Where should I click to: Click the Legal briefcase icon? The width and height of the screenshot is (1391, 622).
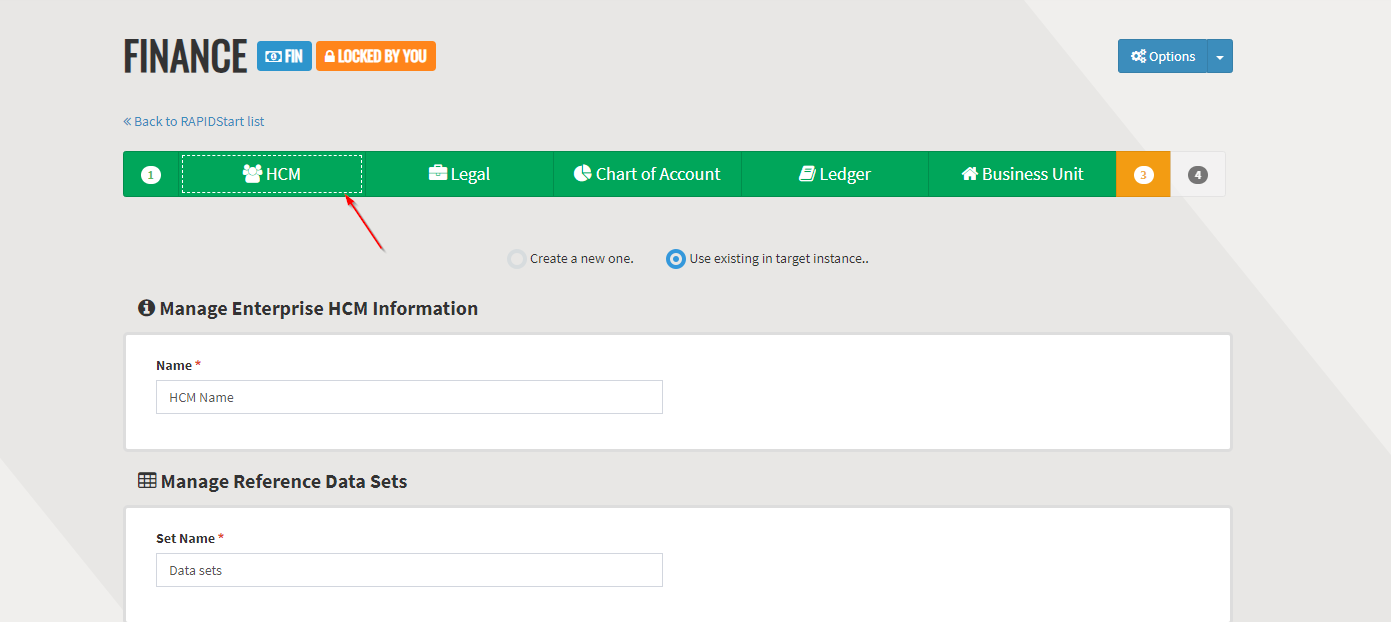(x=438, y=174)
